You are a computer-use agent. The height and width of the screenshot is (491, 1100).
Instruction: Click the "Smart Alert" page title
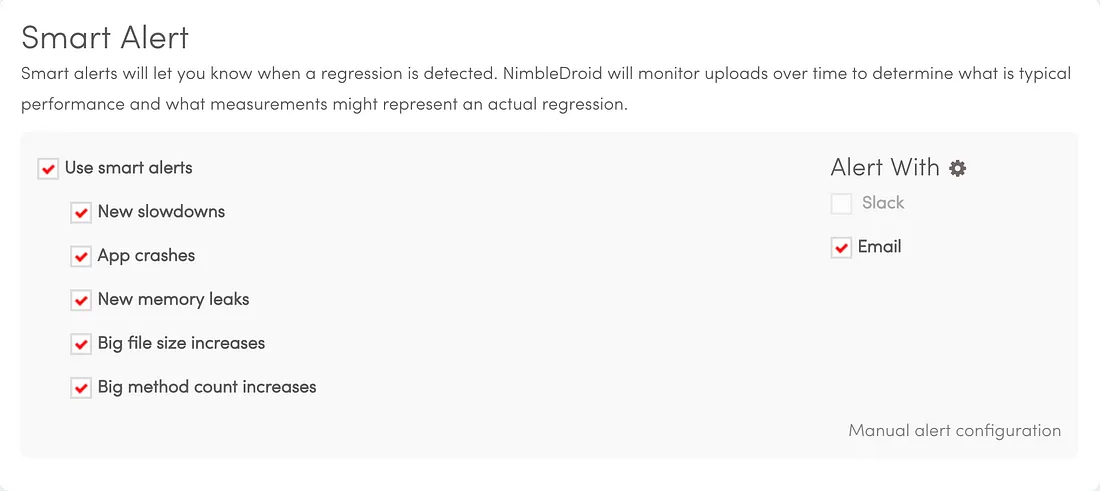[105, 37]
